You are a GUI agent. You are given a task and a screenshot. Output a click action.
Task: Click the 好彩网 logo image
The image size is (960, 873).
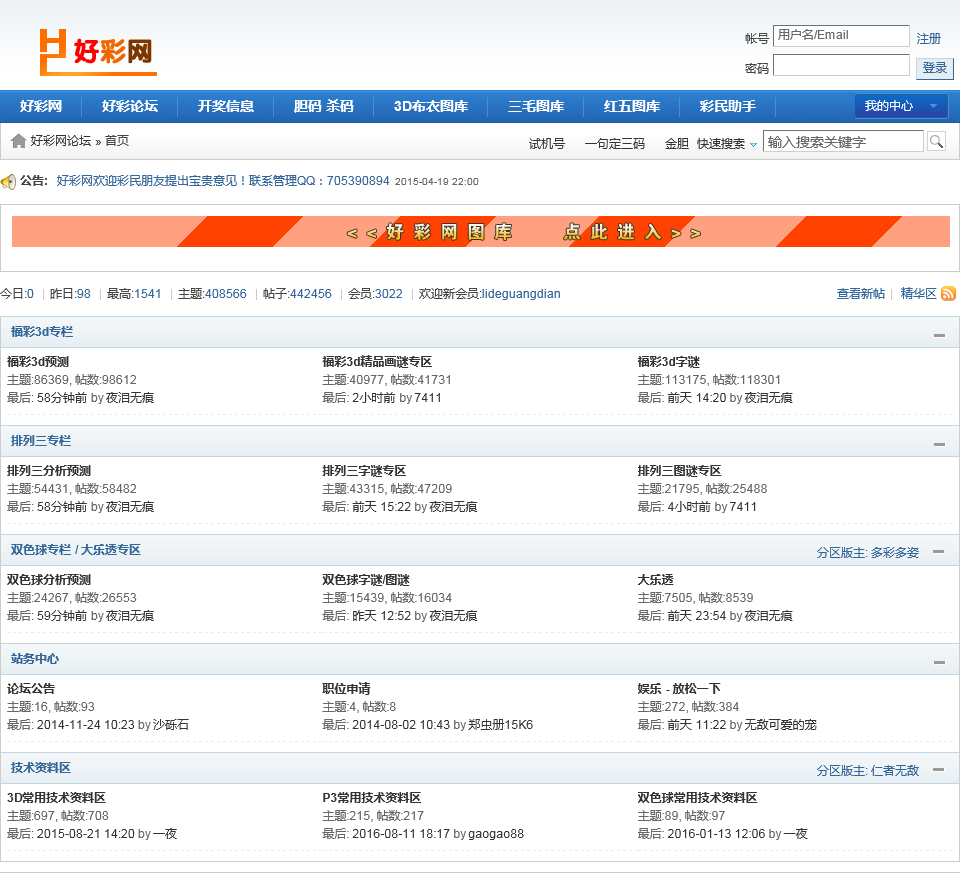(x=98, y=52)
